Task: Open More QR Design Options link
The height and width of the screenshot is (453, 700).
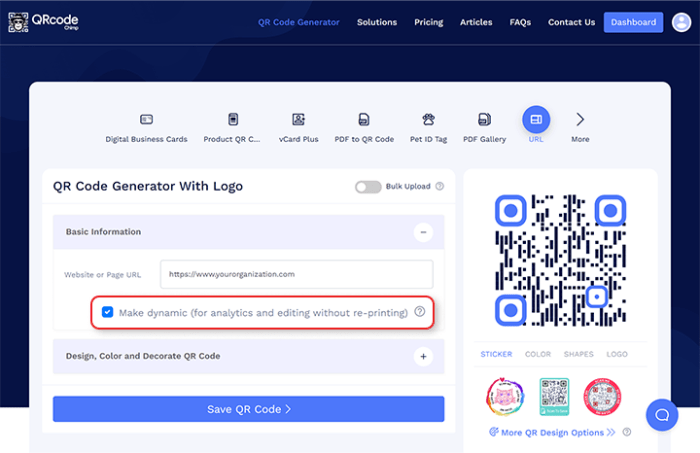Action: pos(553,432)
